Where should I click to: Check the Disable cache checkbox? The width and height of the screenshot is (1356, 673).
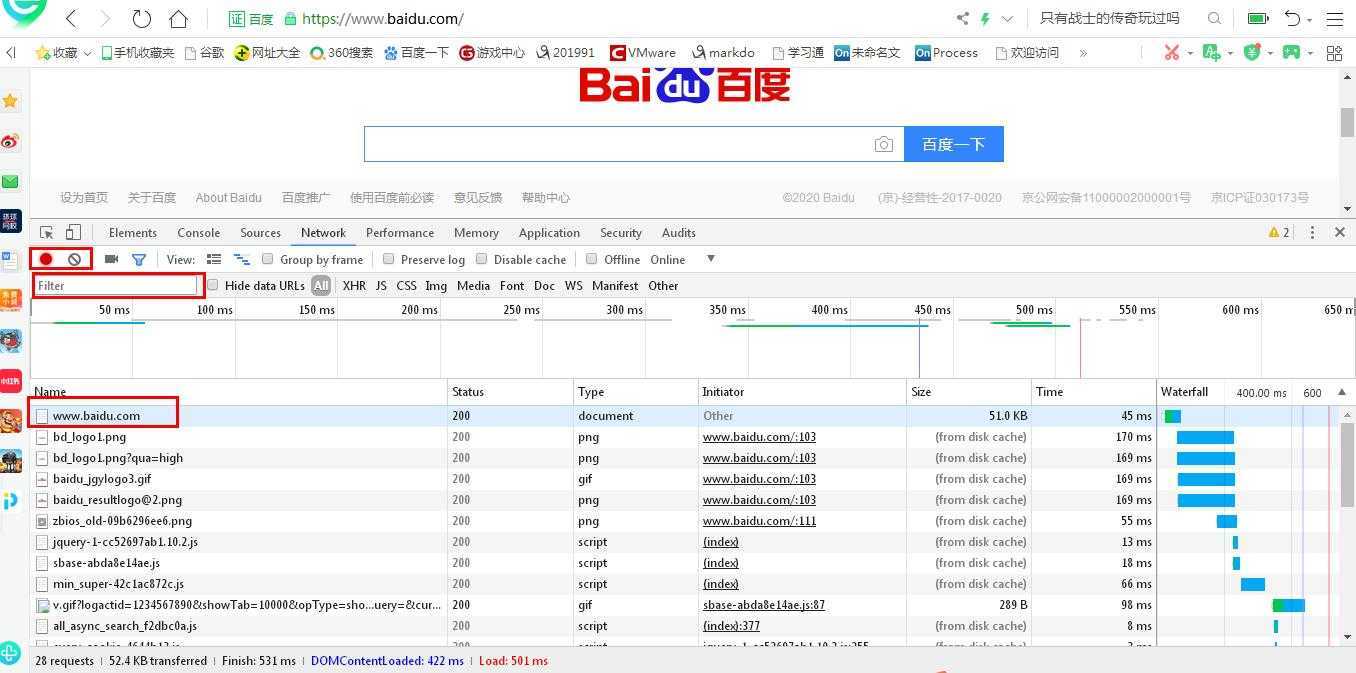point(482,259)
